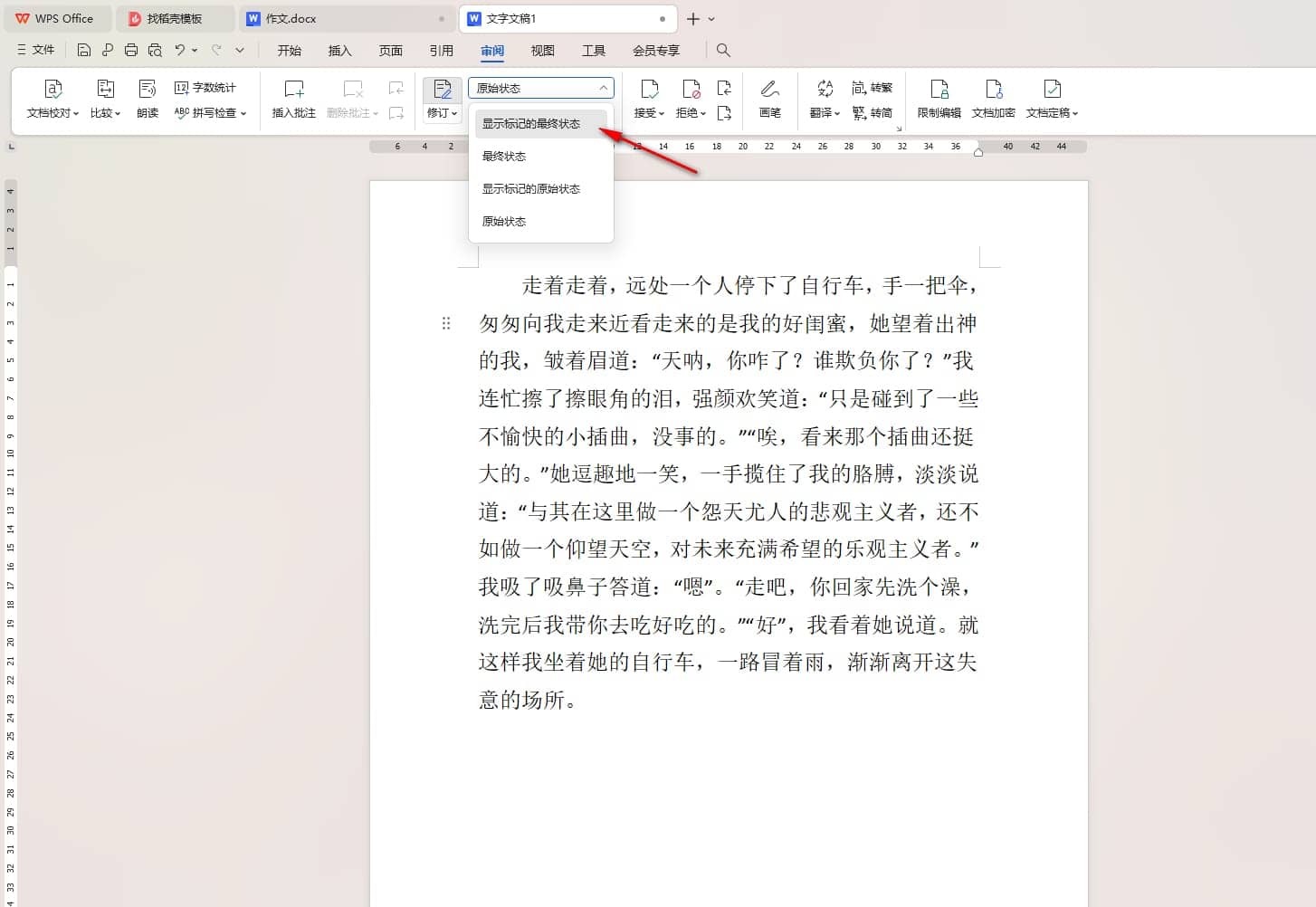Open the 插入 ribbon tab
Screen dimensions: 1316x907
[340, 51]
